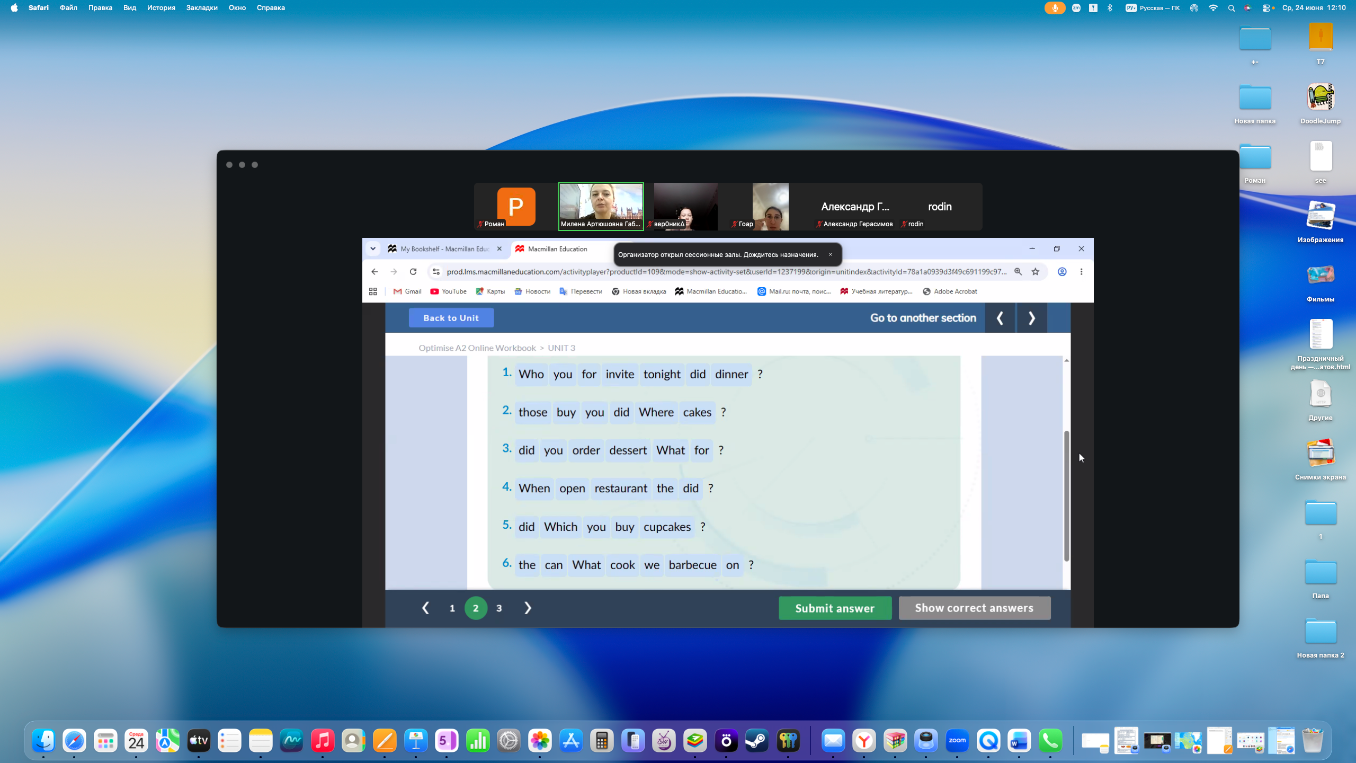The height and width of the screenshot is (763, 1356).
Task: Submit the answer
Action: pyautogui.click(x=835, y=608)
